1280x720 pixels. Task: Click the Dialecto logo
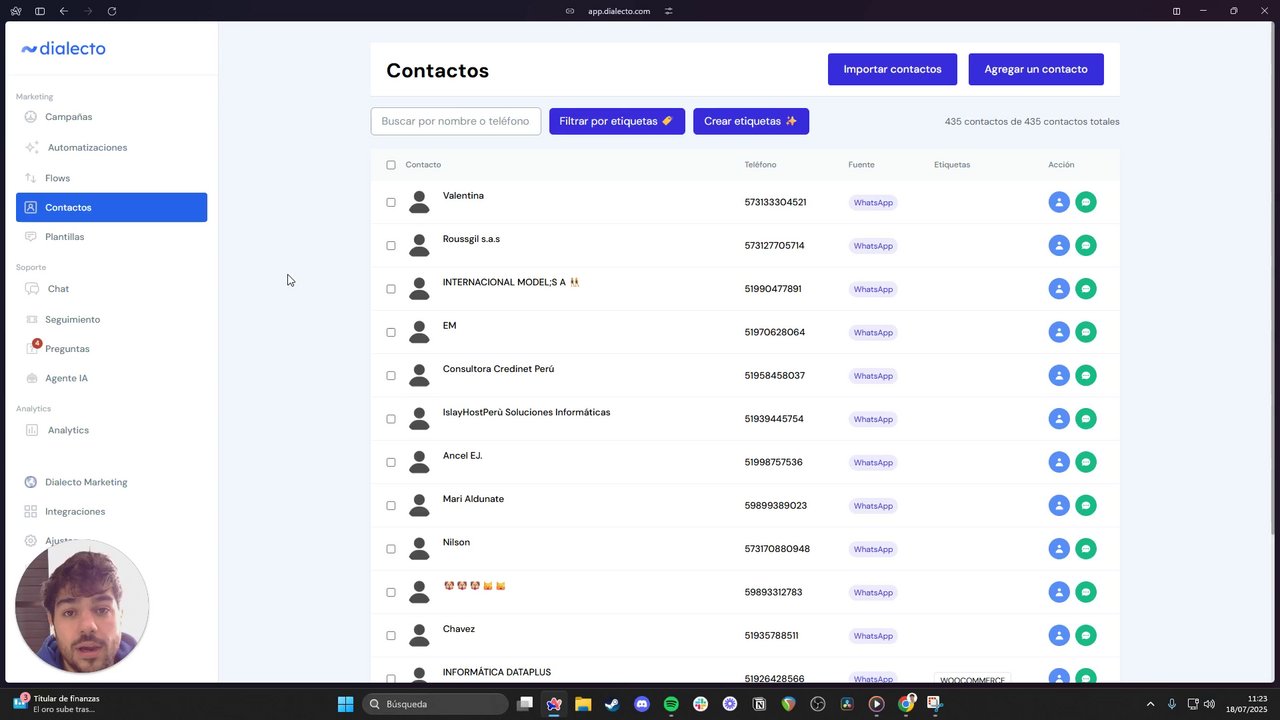pos(63,48)
